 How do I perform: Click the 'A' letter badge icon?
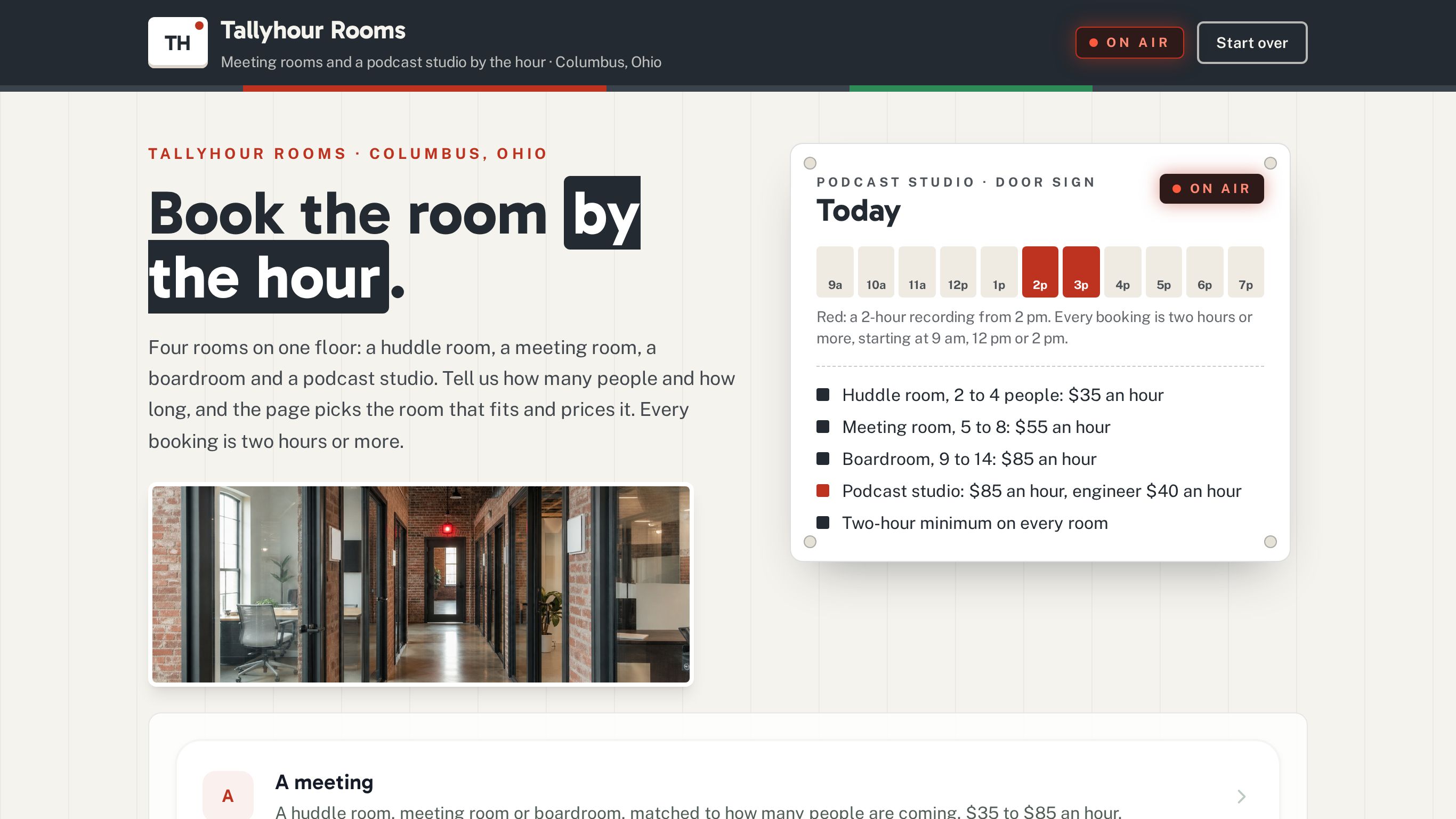(x=228, y=795)
